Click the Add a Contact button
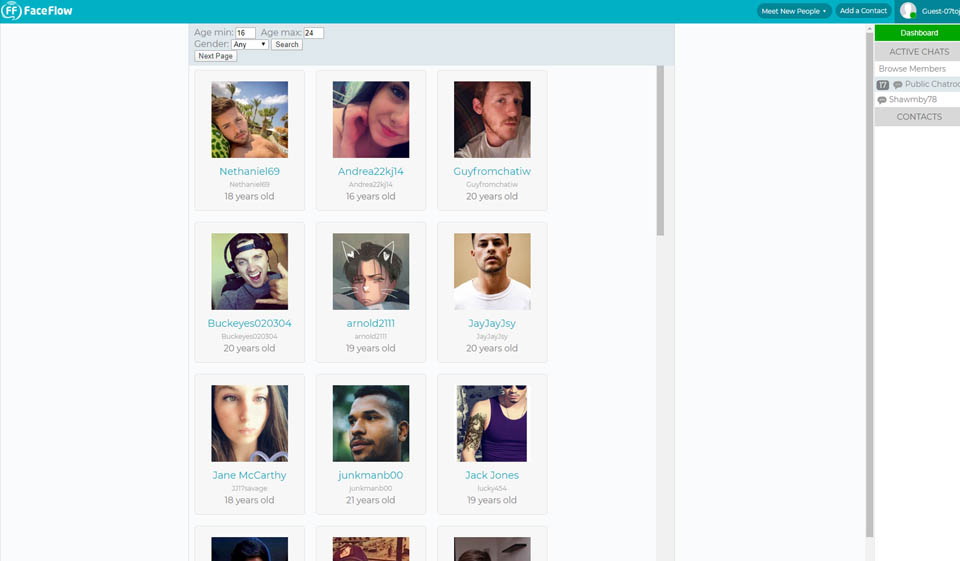Screen dimensions: 960x561 [x=863, y=11]
